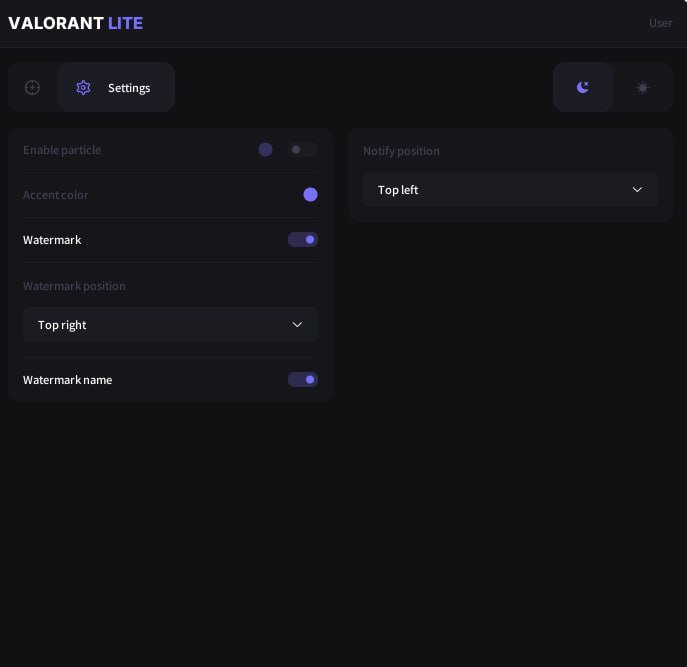Open the crosshair aim tab
The width and height of the screenshot is (687, 667).
(x=32, y=88)
